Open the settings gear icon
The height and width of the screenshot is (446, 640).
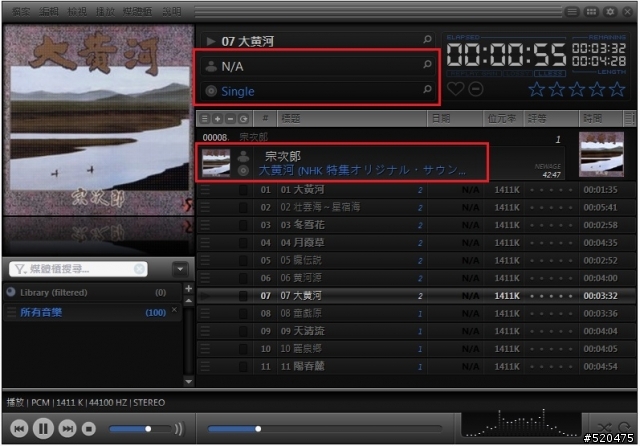(610, 12)
